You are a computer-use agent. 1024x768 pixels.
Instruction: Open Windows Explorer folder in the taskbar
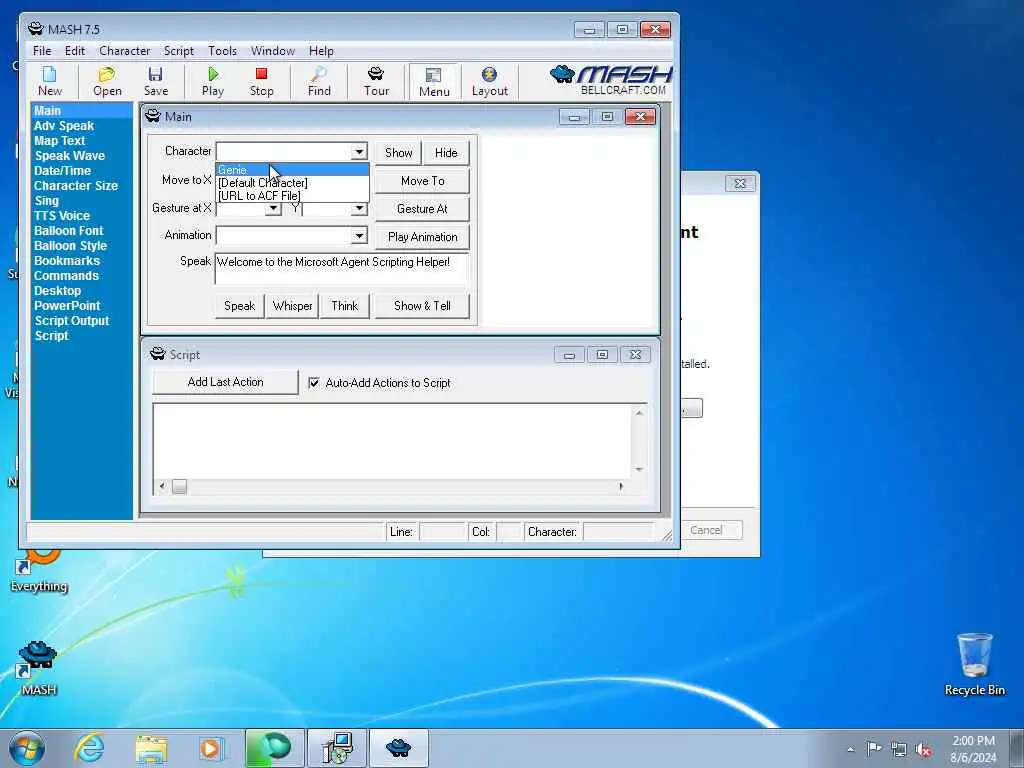coord(152,748)
